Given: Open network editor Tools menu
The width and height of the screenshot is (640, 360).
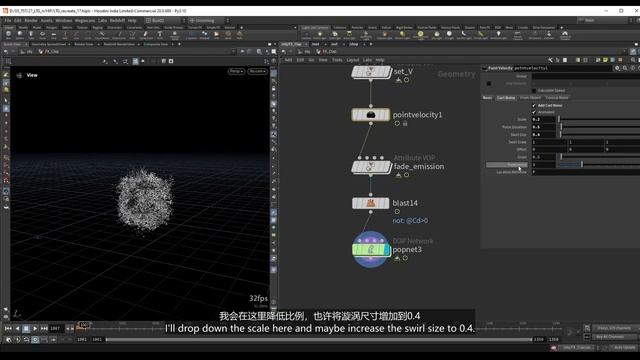Looking at the screenshot, I should click(337, 60).
